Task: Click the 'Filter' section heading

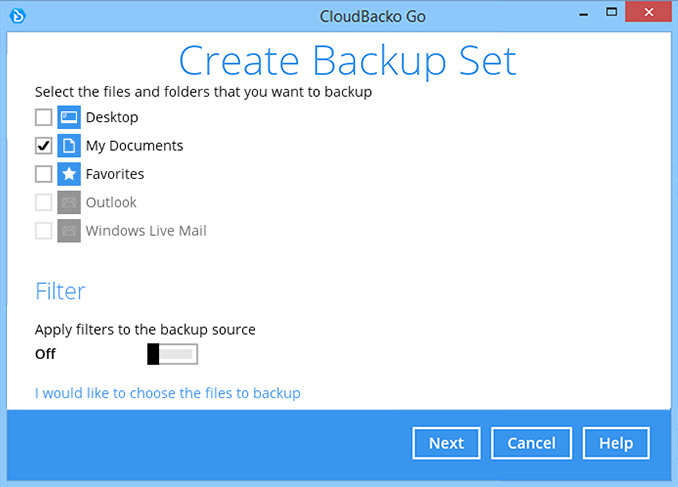Action: pos(60,291)
